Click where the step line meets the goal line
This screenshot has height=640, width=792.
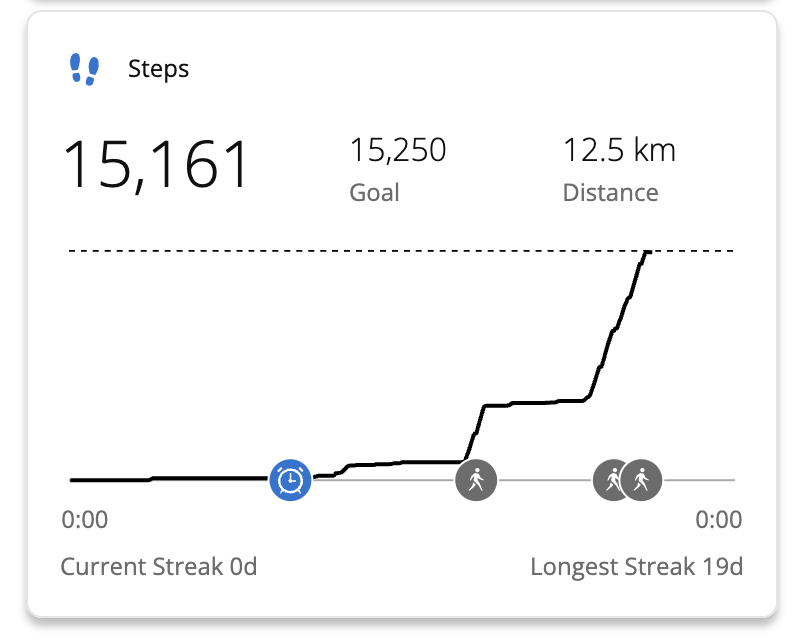648,252
